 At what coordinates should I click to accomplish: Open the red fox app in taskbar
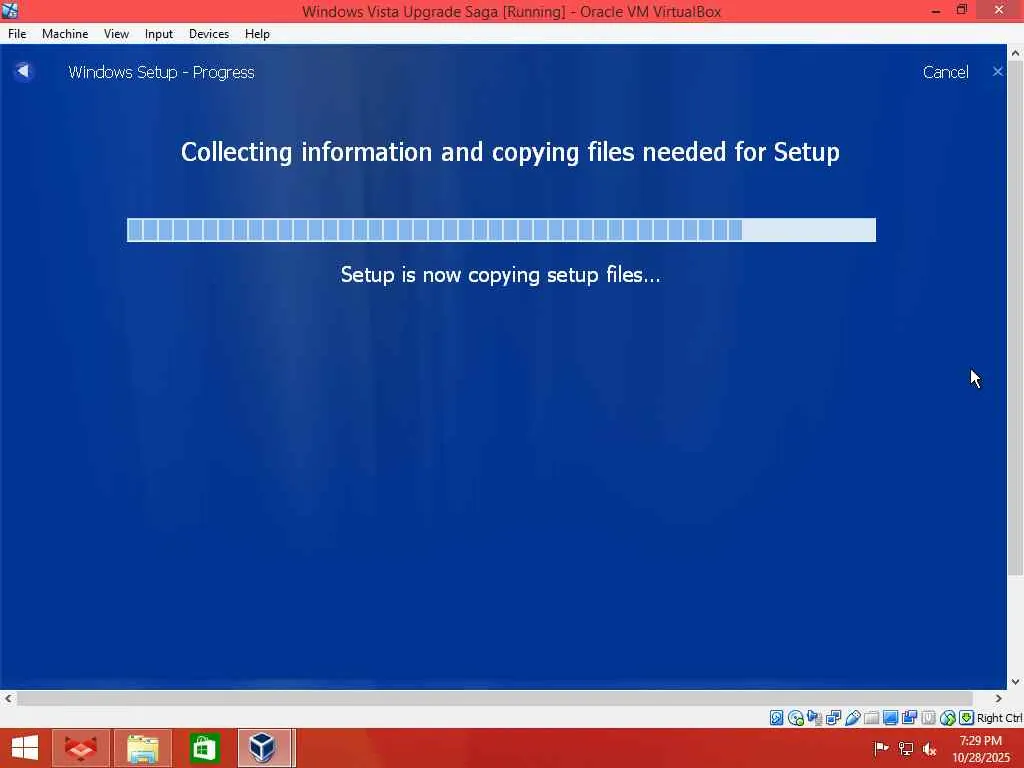coord(80,748)
